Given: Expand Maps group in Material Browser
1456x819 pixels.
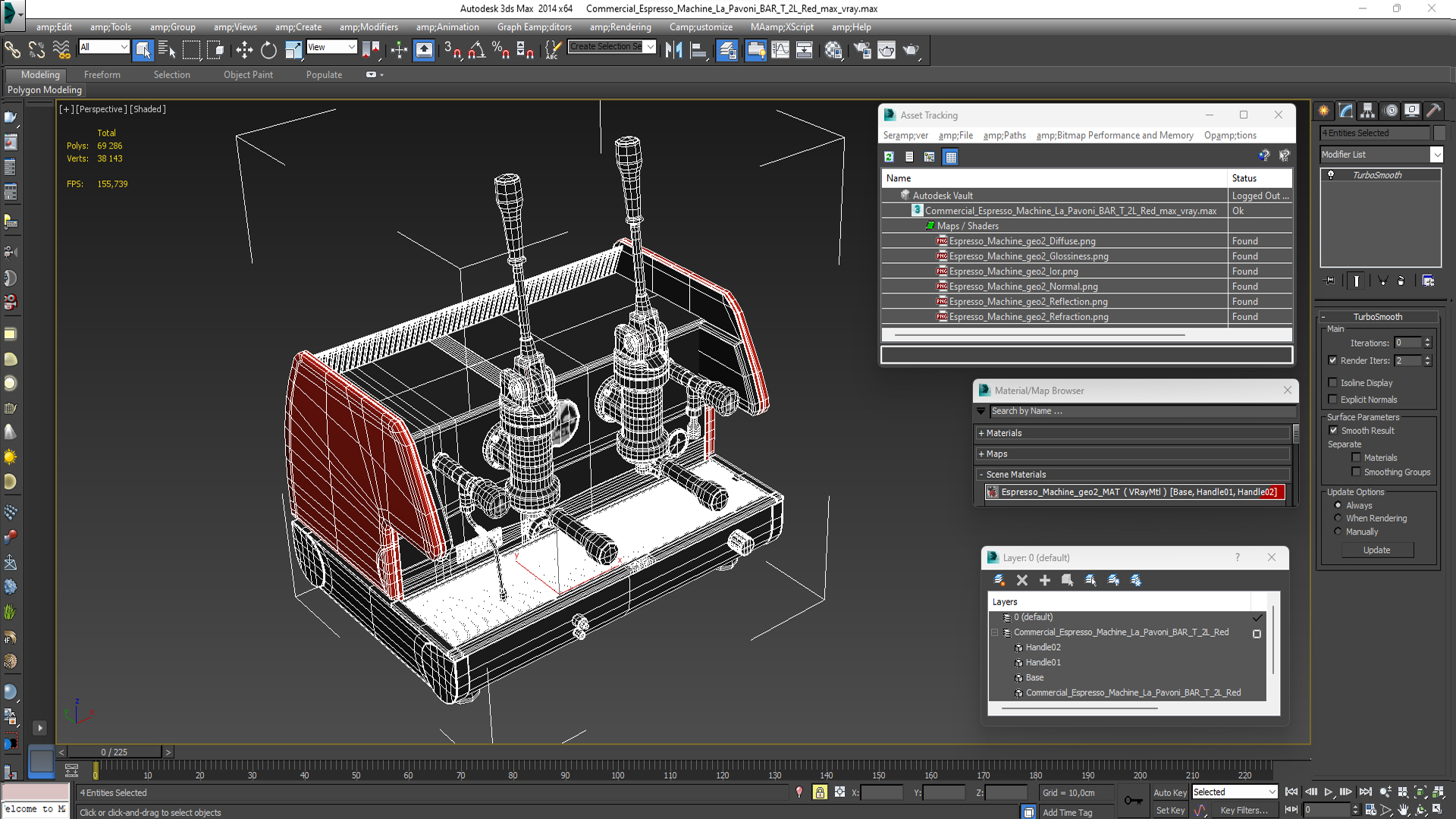Looking at the screenshot, I should click(981, 453).
